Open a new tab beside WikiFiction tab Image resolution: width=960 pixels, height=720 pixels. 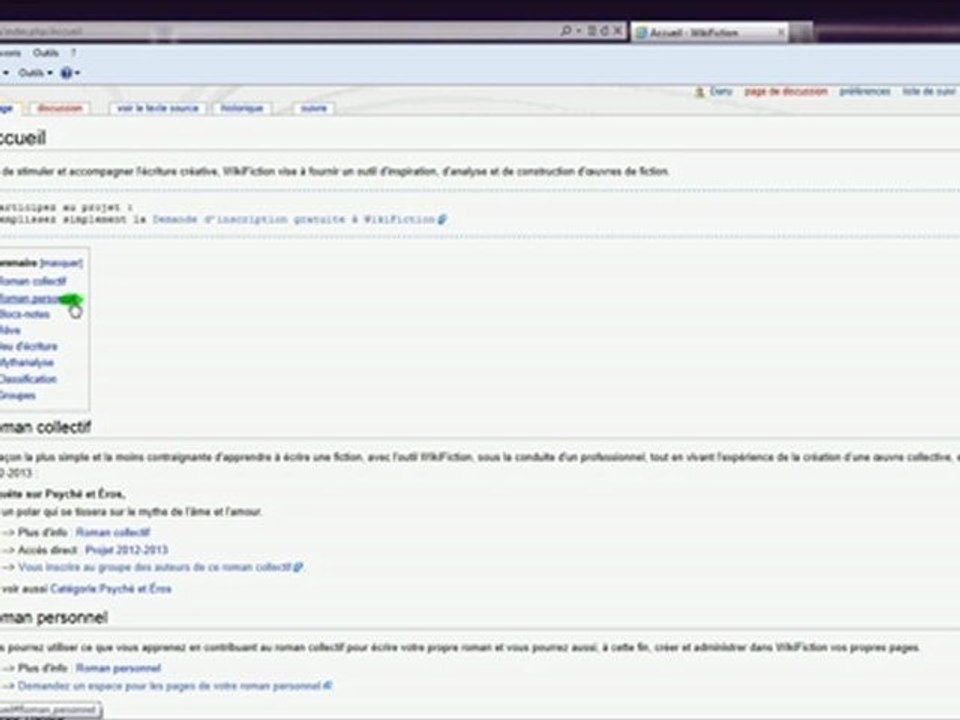pos(801,32)
